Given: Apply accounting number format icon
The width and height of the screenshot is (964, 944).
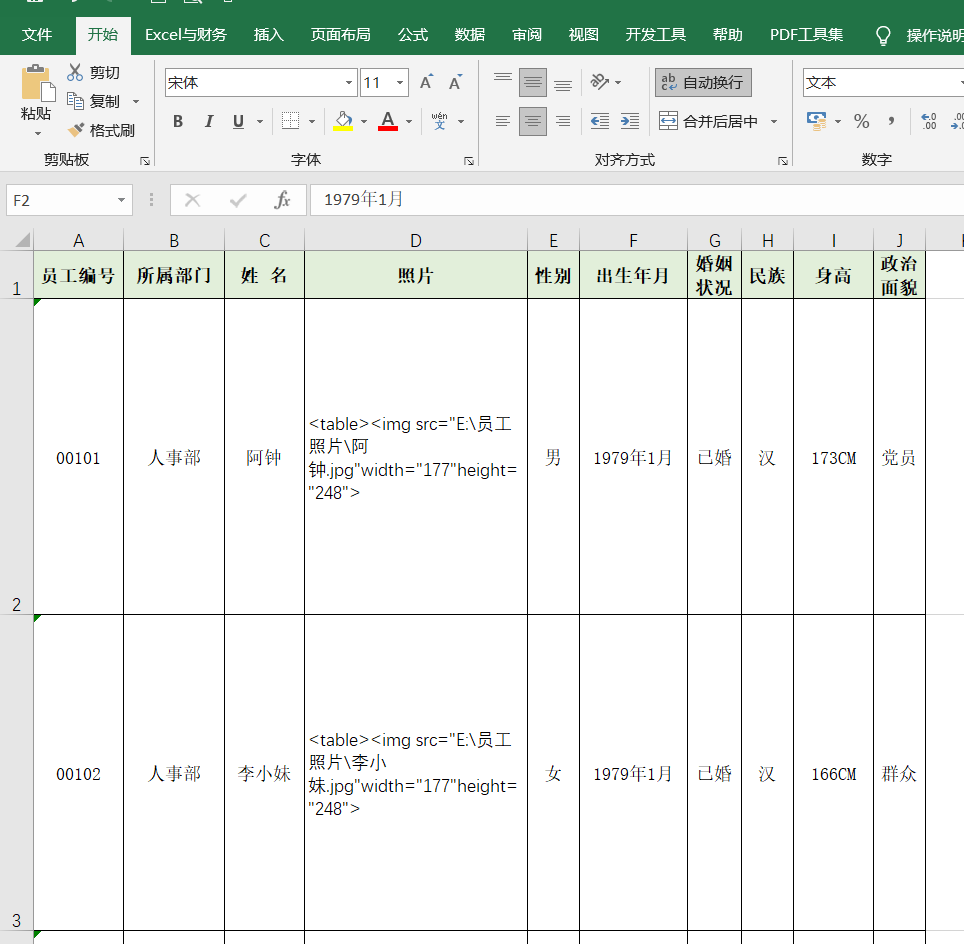Looking at the screenshot, I should 816,121.
